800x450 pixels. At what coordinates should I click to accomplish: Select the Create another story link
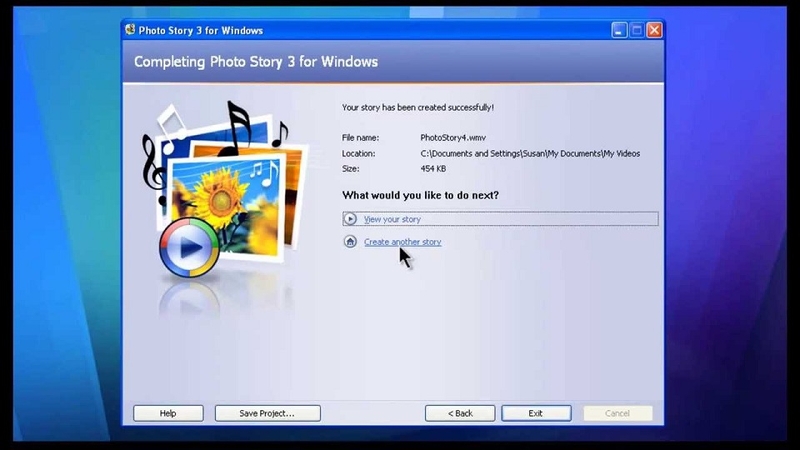click(x=403, y=242)
